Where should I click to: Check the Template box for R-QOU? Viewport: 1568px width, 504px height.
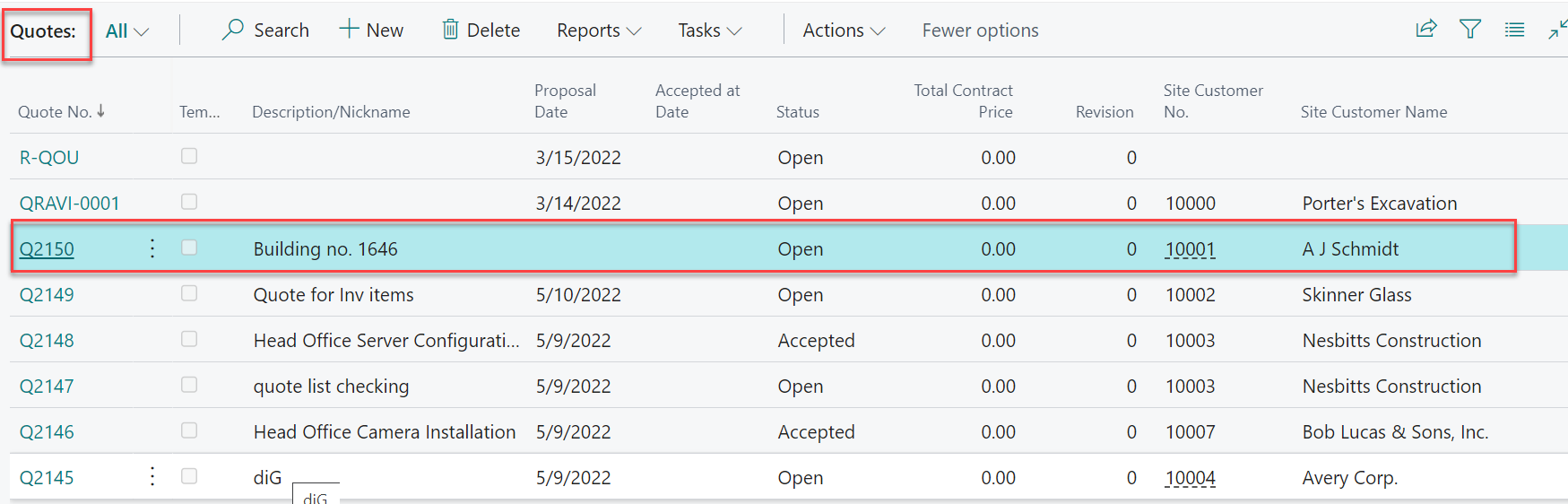189,156
